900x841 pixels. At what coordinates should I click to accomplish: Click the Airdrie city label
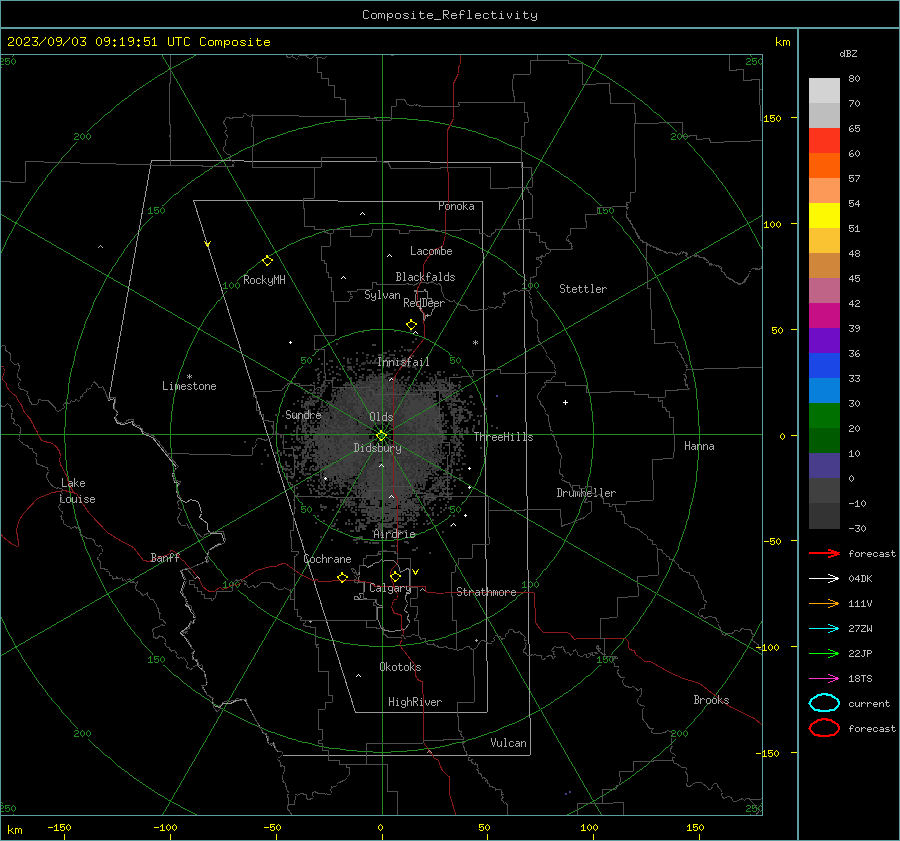click(x=394, y=534)
